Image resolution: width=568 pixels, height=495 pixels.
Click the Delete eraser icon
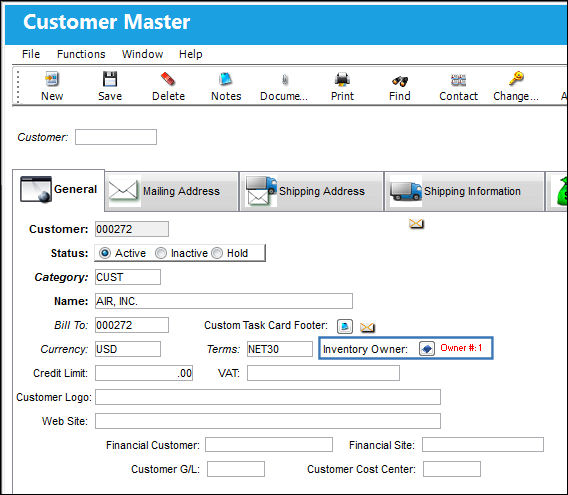[x=168, y=79]
